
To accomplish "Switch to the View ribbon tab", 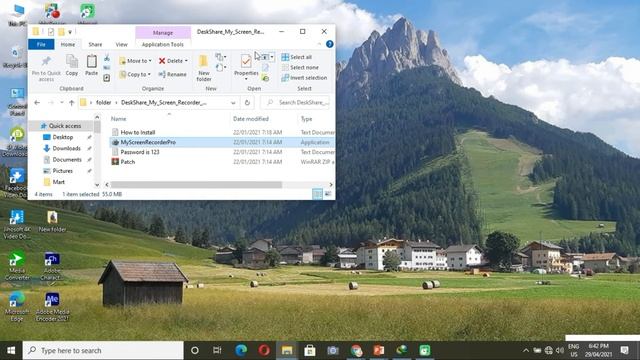I will point(121,44).
